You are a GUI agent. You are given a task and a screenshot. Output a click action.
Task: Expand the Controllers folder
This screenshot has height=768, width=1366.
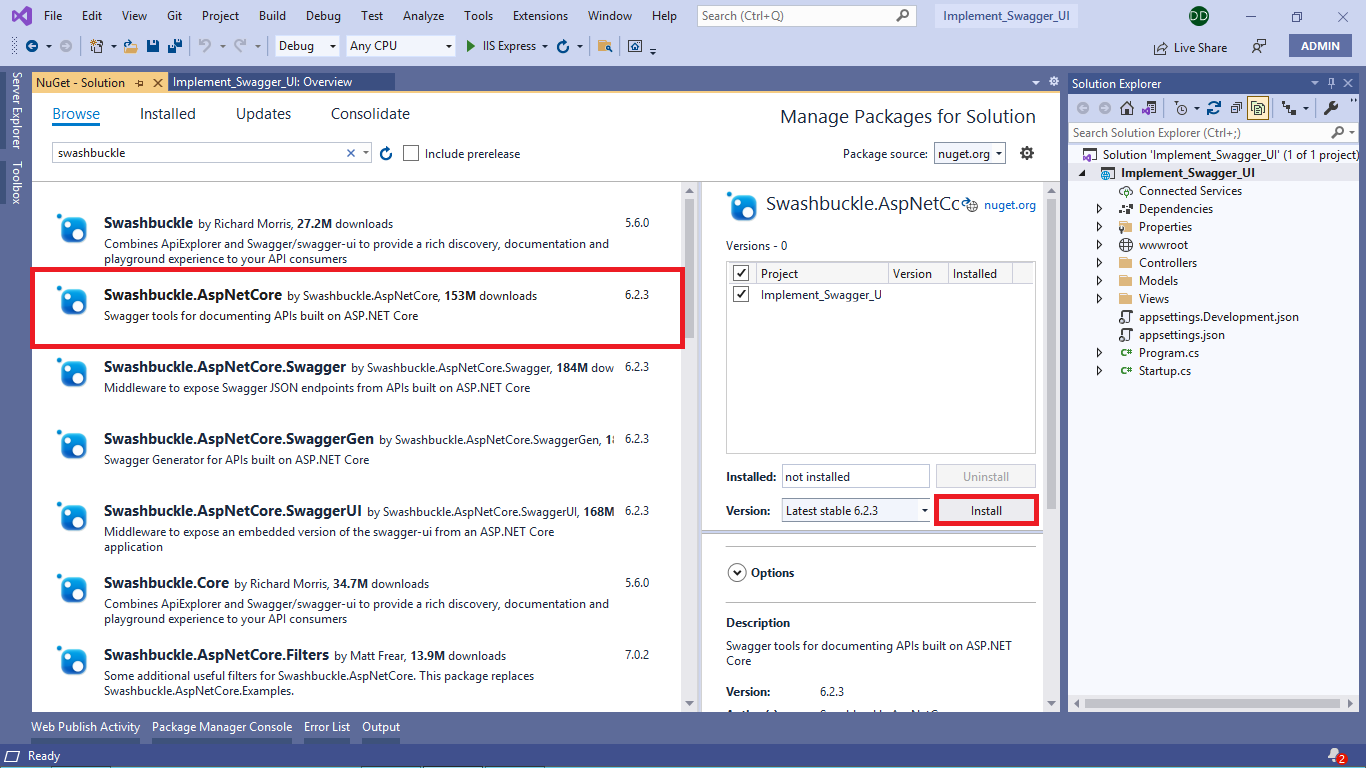point(1101,262)
